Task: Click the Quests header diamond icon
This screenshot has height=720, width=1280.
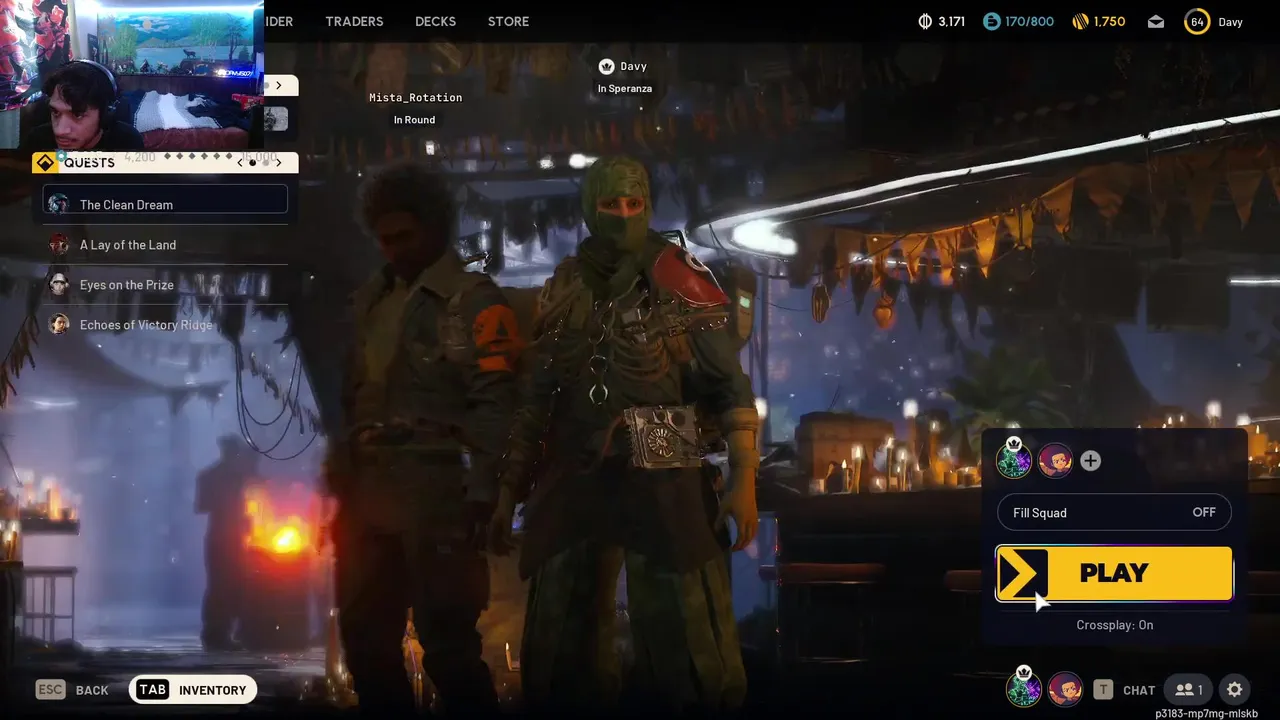Action: pos(45,163)
